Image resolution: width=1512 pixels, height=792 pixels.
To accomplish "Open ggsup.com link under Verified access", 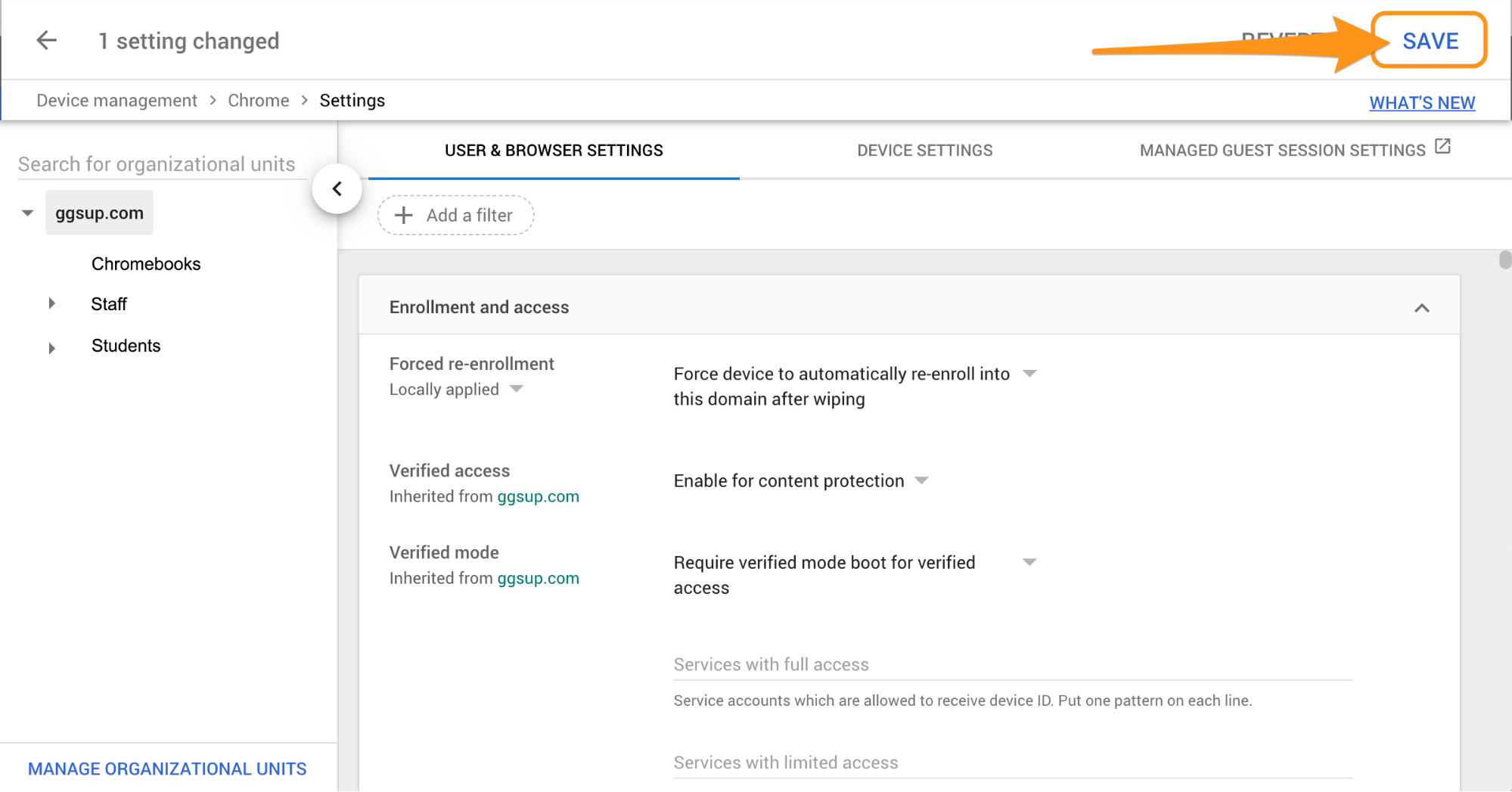I will point(538,497).
